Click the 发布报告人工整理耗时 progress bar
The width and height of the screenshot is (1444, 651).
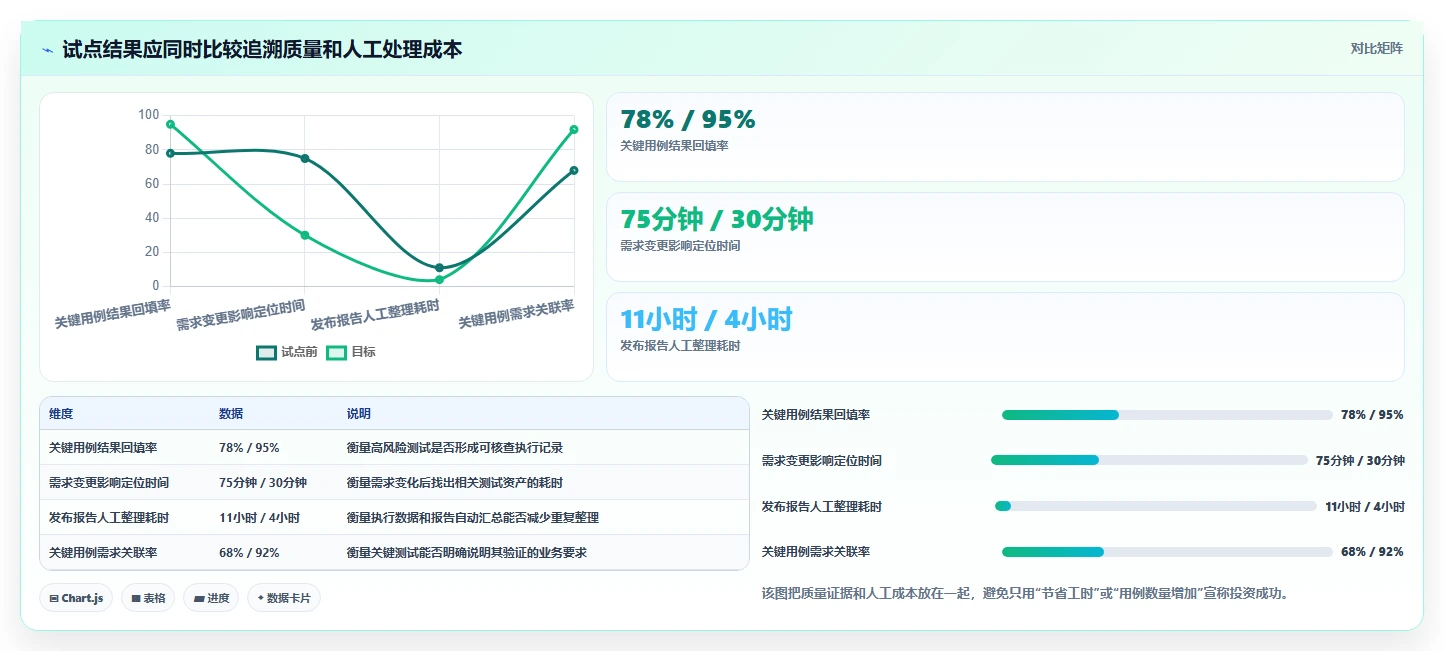pos(1155,506)
